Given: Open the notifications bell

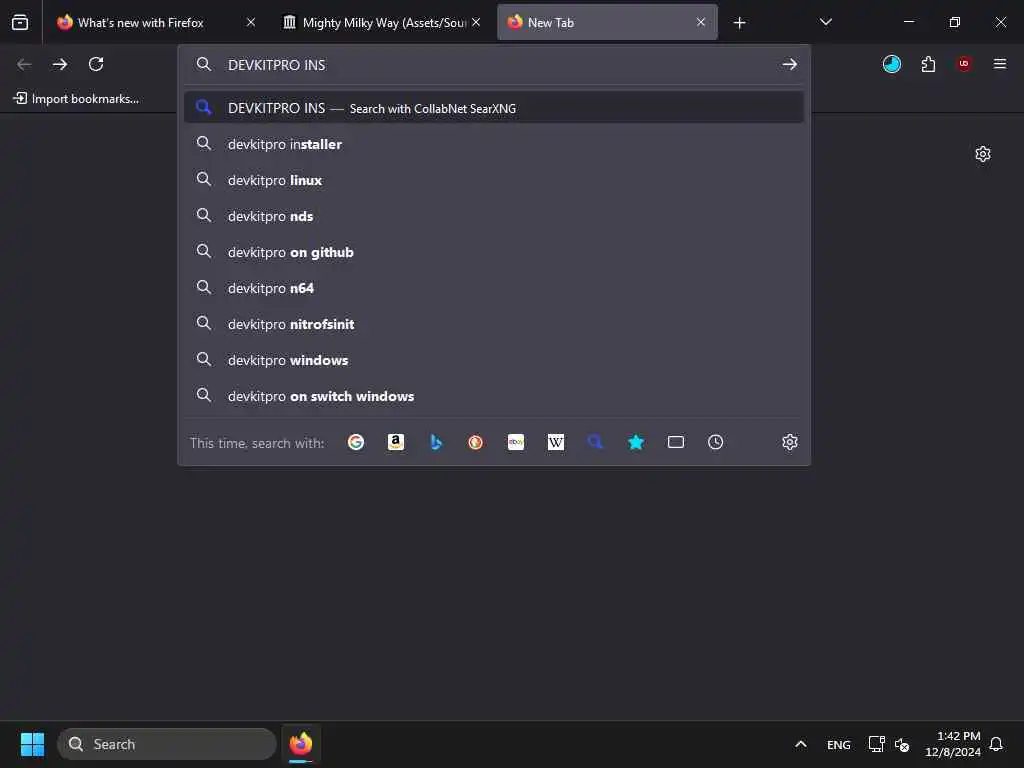Looking at the screenshot, I should click(x=996, y=744).
